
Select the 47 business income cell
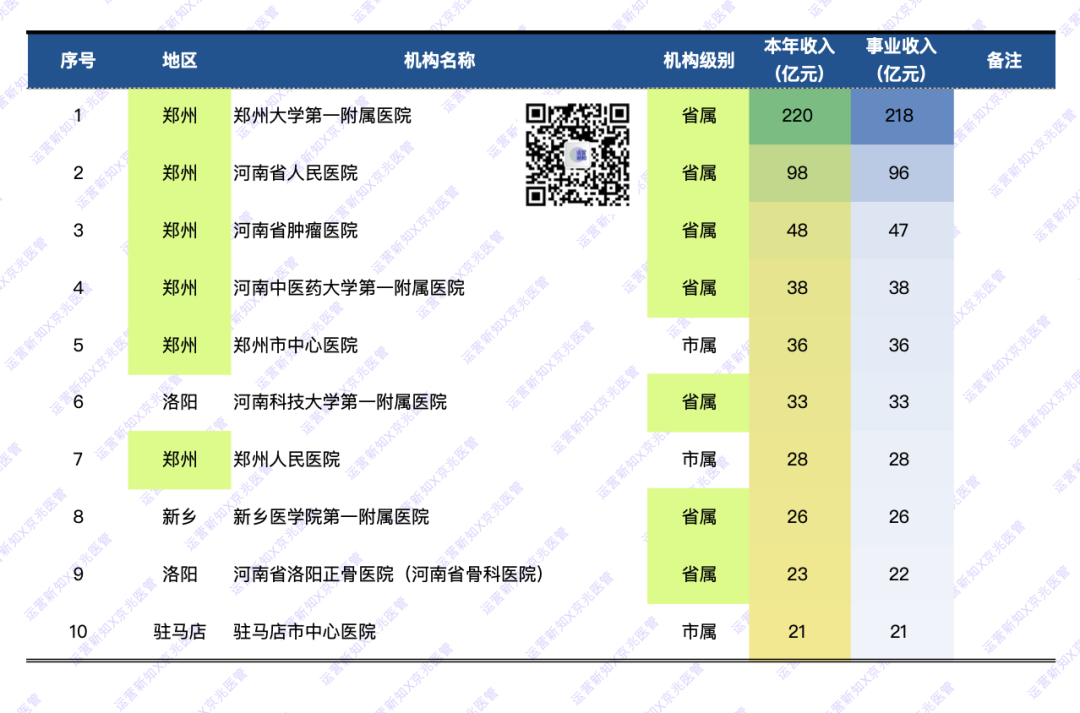902,230
